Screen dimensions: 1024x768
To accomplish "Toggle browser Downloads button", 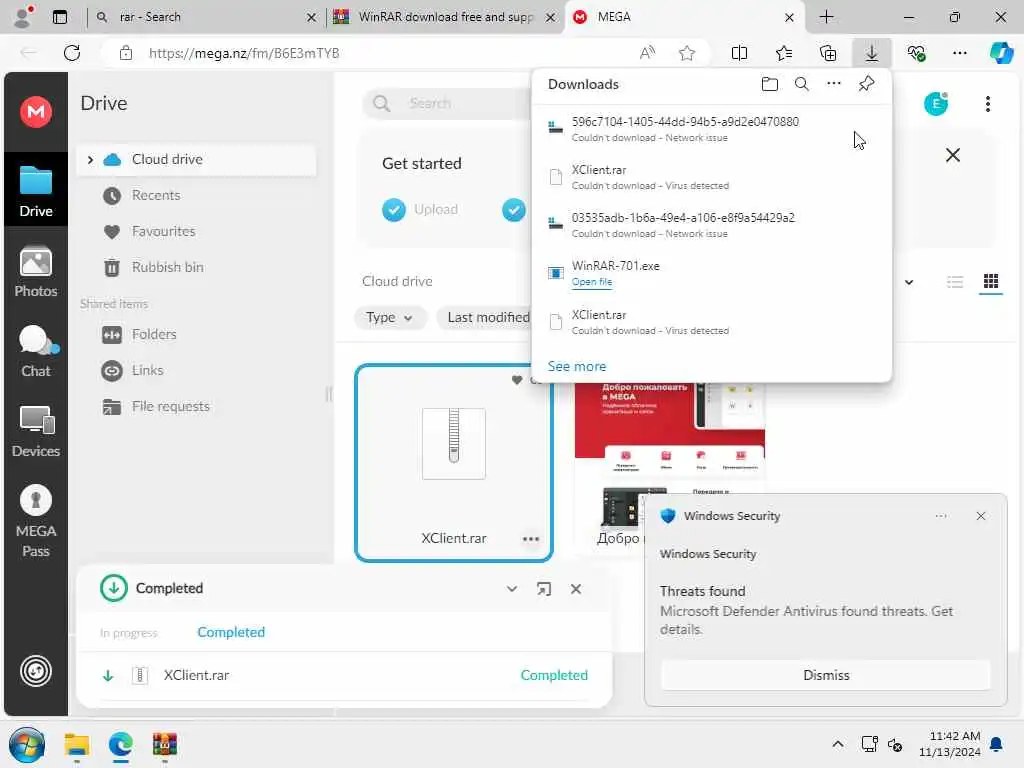I will (x=872, y=54).
